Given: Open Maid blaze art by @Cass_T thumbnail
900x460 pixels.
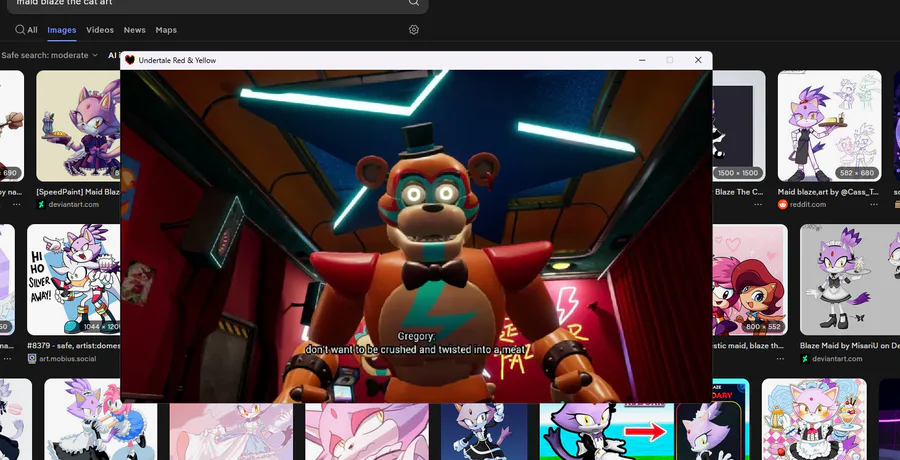Looking at the screenshot, I should click(x=829, y=126).
